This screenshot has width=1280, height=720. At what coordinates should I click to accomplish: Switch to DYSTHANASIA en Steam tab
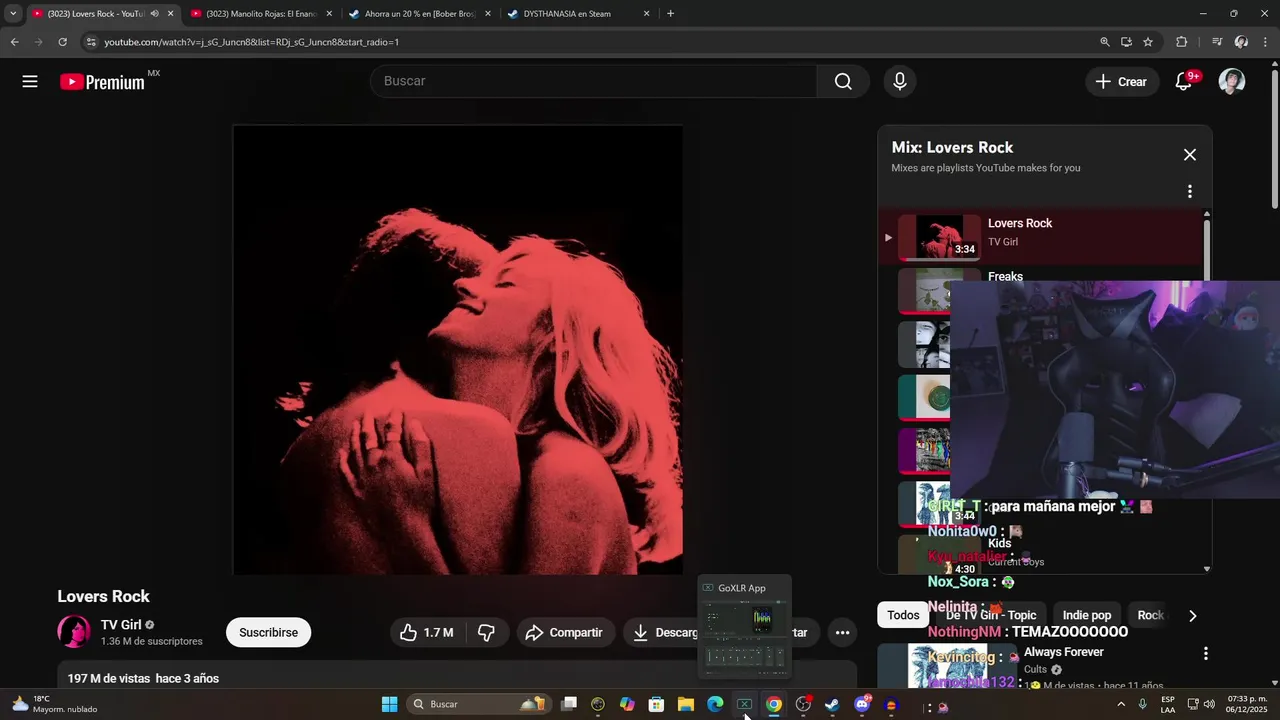point(578,14)
